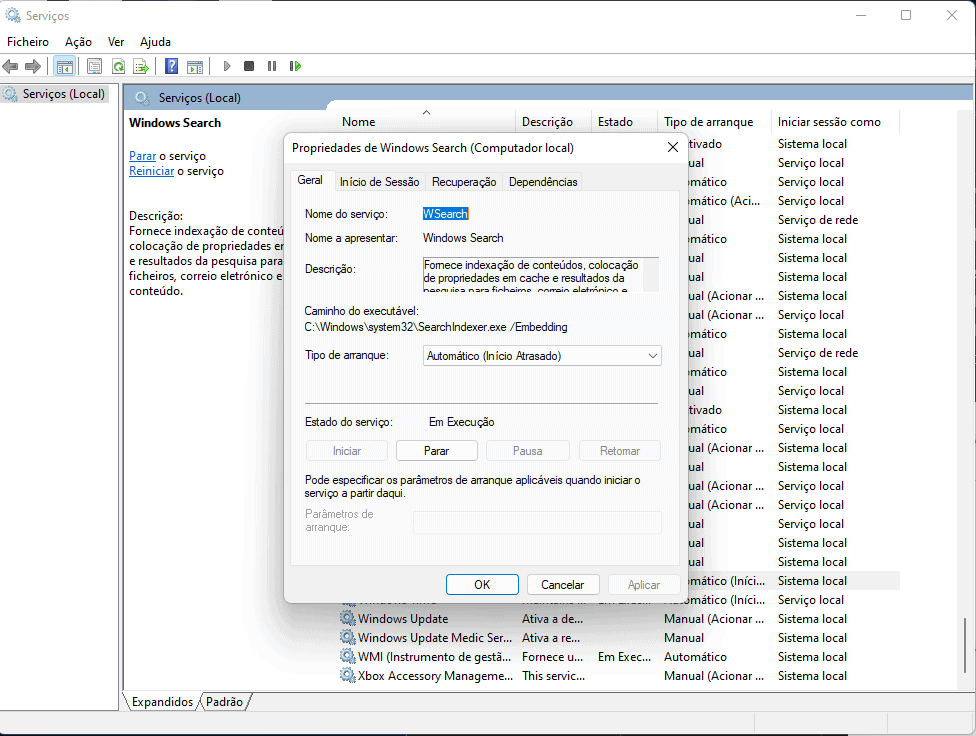The height and width of the screenshot is (736, 976).
Task: Click the icon in the Serviços (Local) header
Action: [x=143, y=98]
